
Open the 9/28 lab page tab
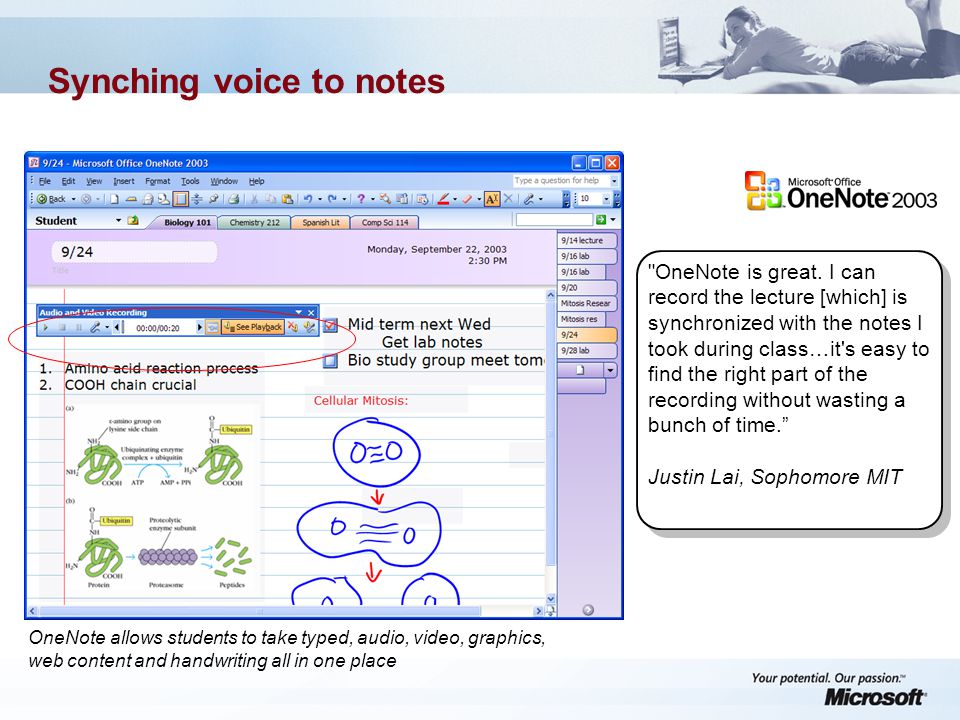tap(587, 351)
